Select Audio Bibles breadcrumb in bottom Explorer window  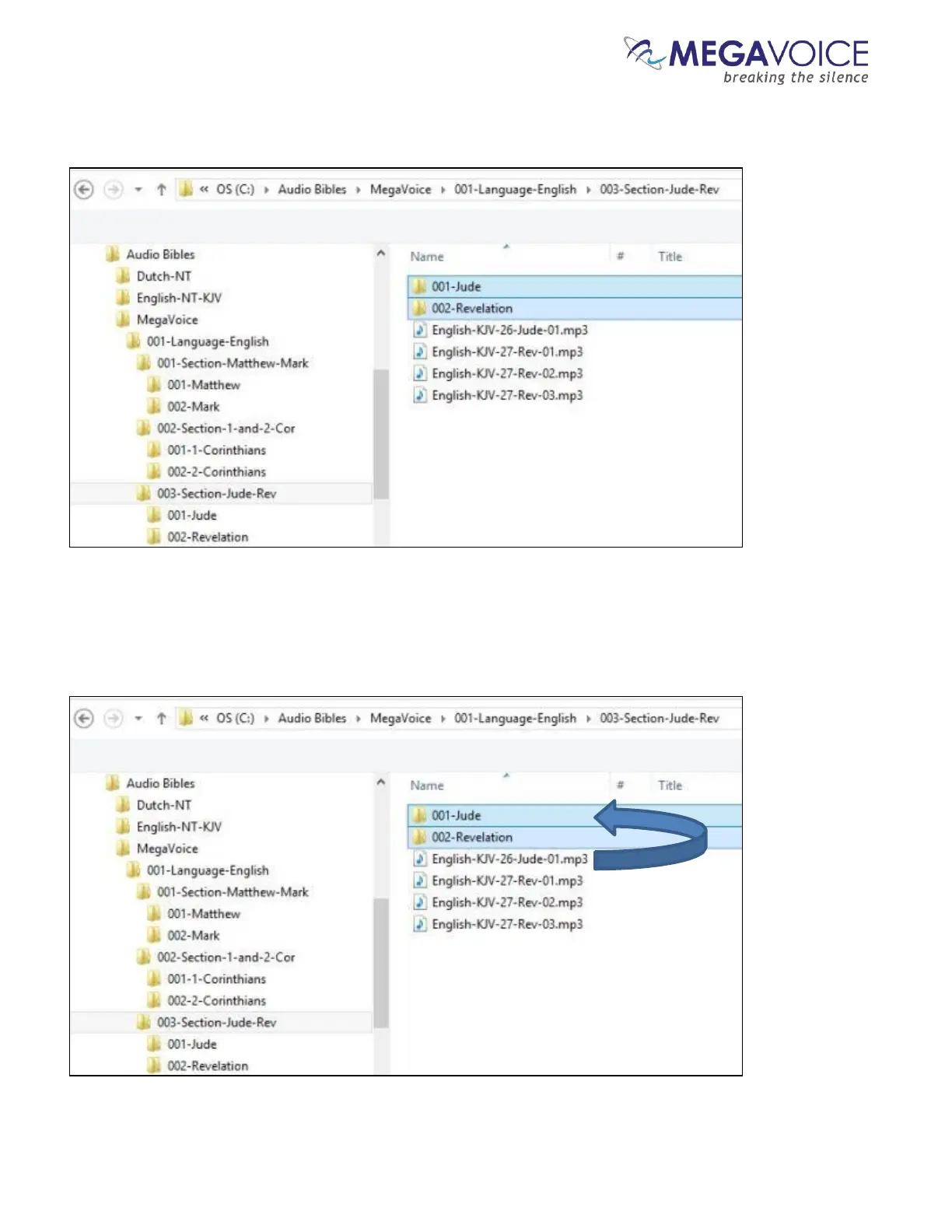[312, 719]
